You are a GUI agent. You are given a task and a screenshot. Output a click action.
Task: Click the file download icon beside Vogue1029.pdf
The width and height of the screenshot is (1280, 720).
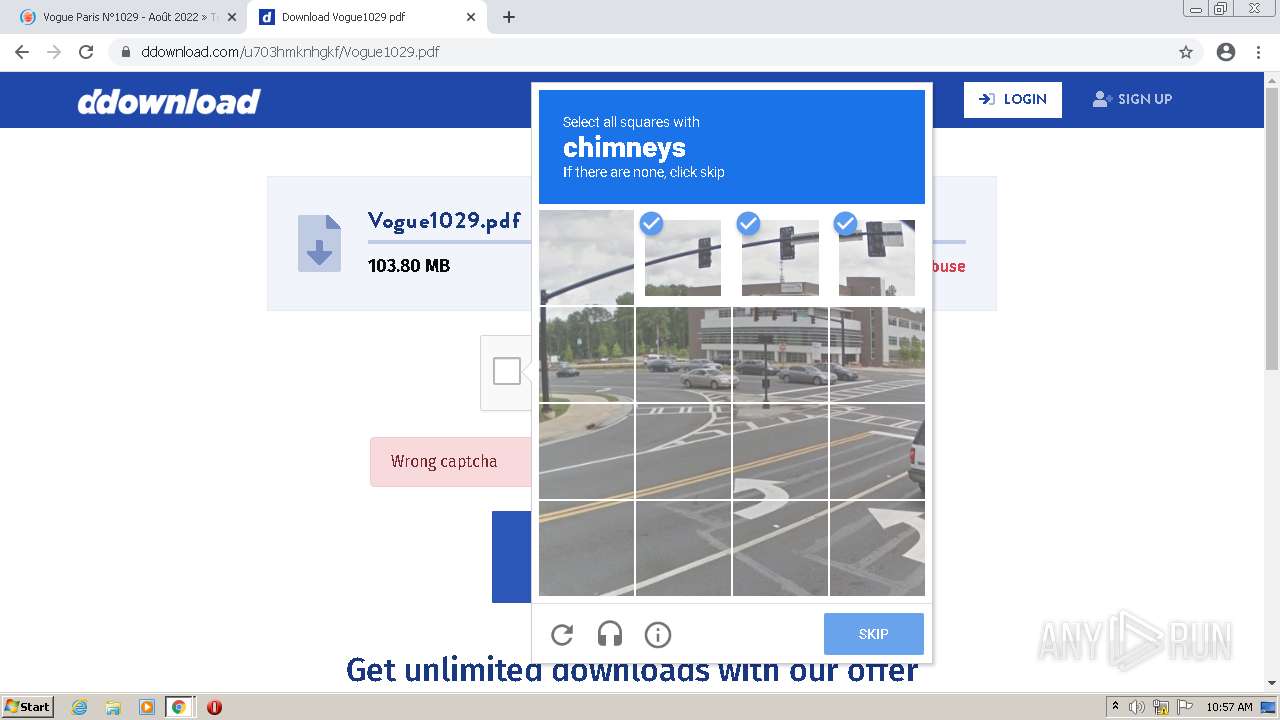(319, 243)
